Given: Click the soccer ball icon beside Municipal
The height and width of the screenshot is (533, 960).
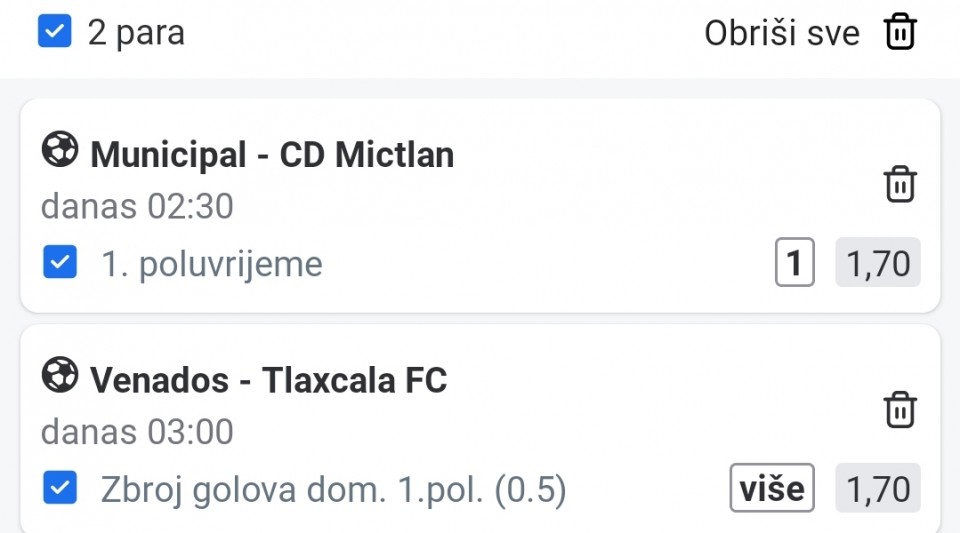Looking at the screenshot, I should 59,152.
